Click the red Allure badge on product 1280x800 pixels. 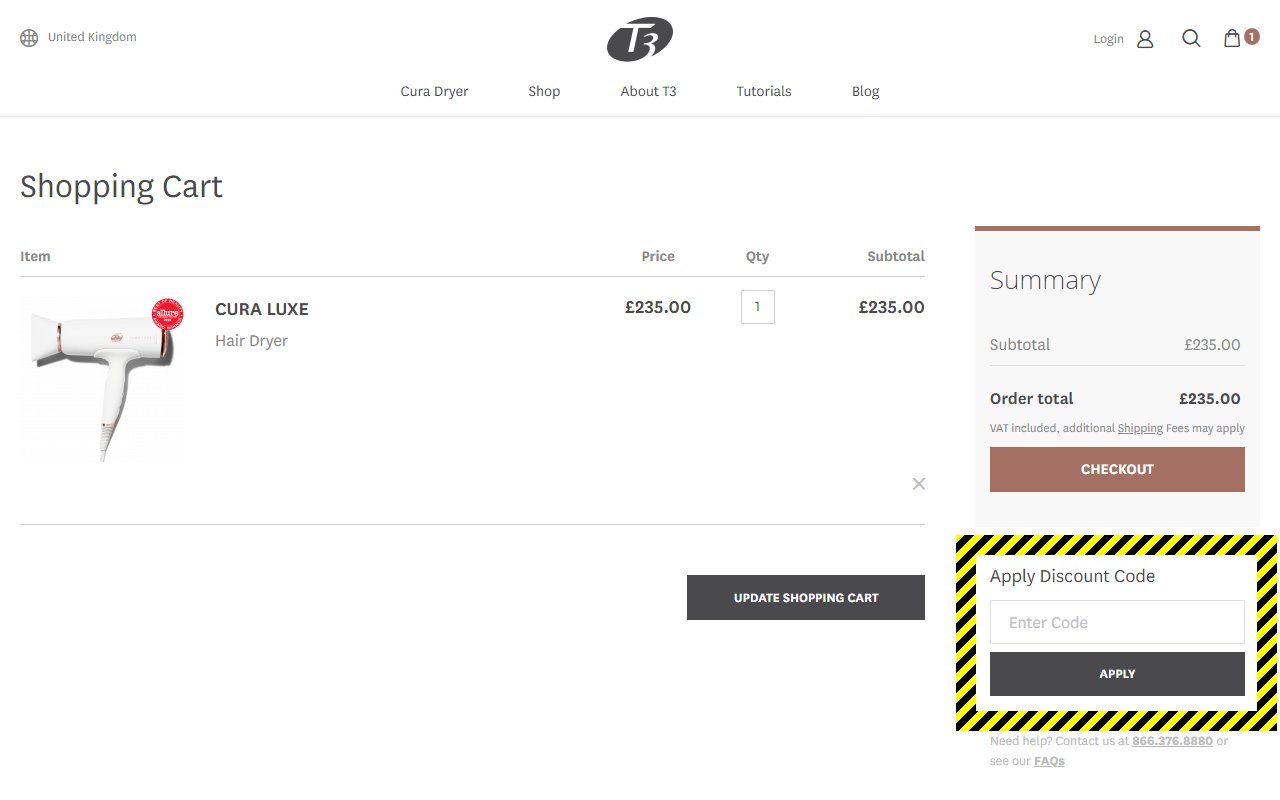pos(167,315)
